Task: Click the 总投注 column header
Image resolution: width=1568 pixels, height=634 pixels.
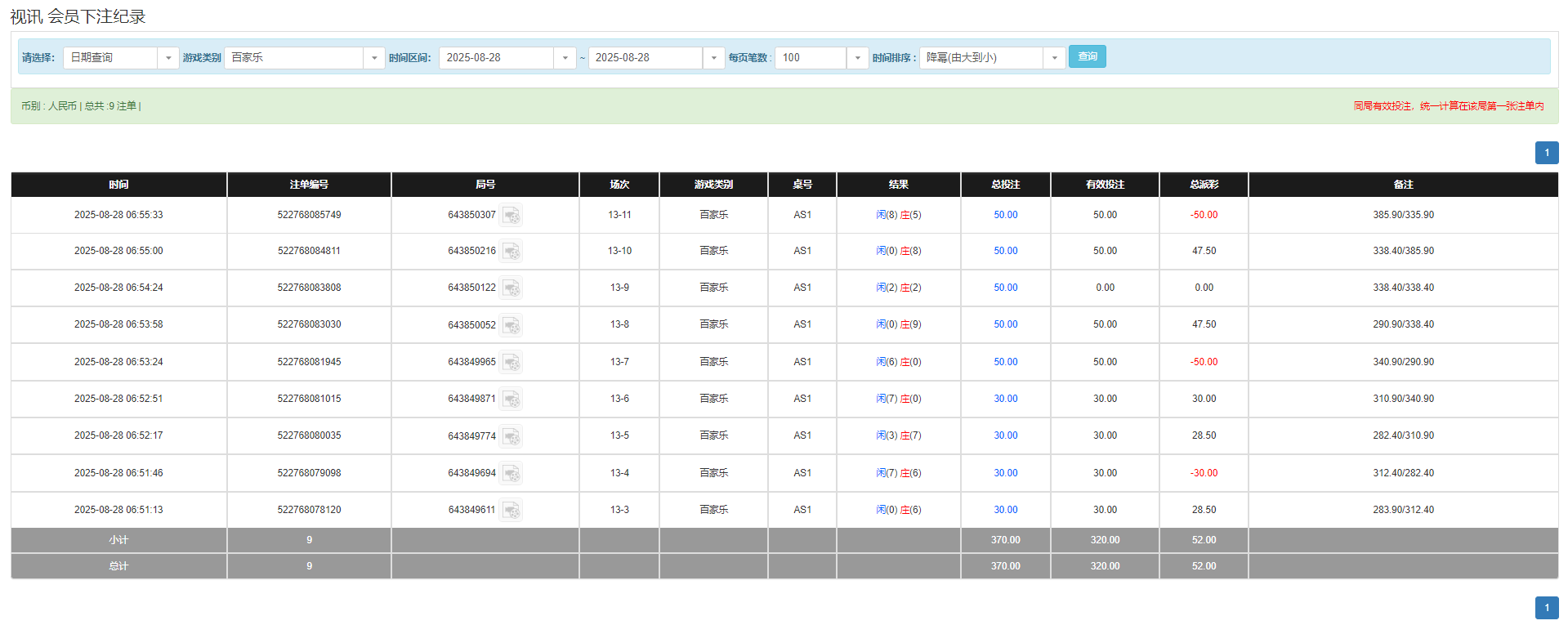Action: (1006, 185)
